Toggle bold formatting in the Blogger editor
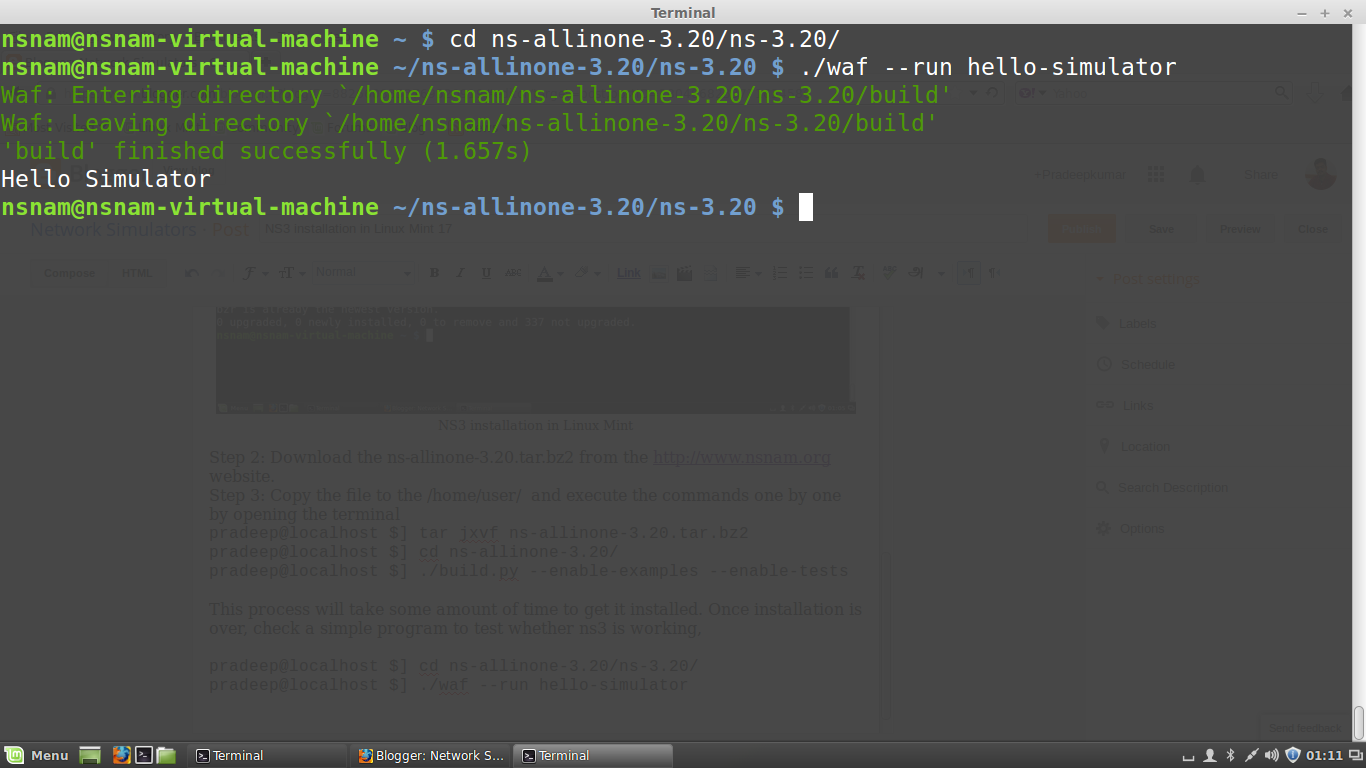The image size is (1366, 768). click(x=434, y=272)
